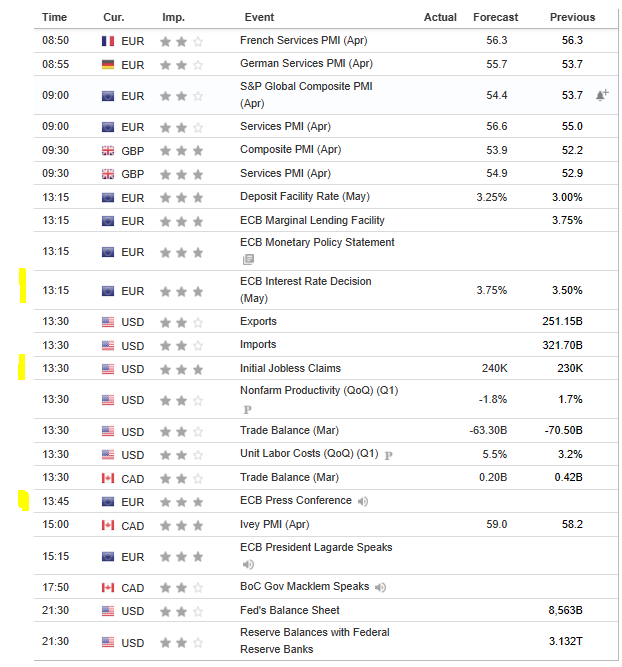The image size is (622, 667).
Task: Click the German flag icon in the 08:55 row
Action: click(x=108, y=64)
